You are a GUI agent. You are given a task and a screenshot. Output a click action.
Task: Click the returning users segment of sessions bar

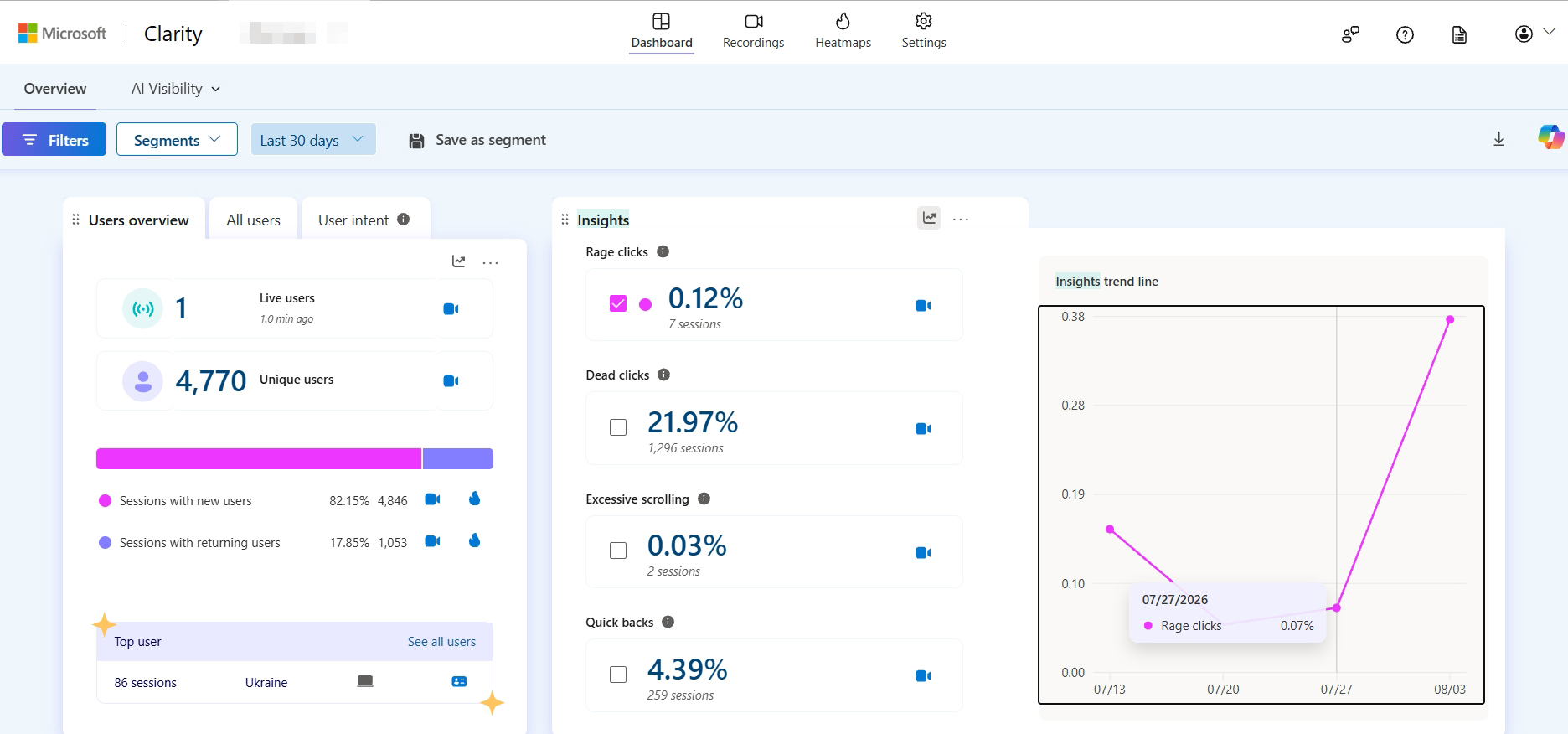point(458,458)
